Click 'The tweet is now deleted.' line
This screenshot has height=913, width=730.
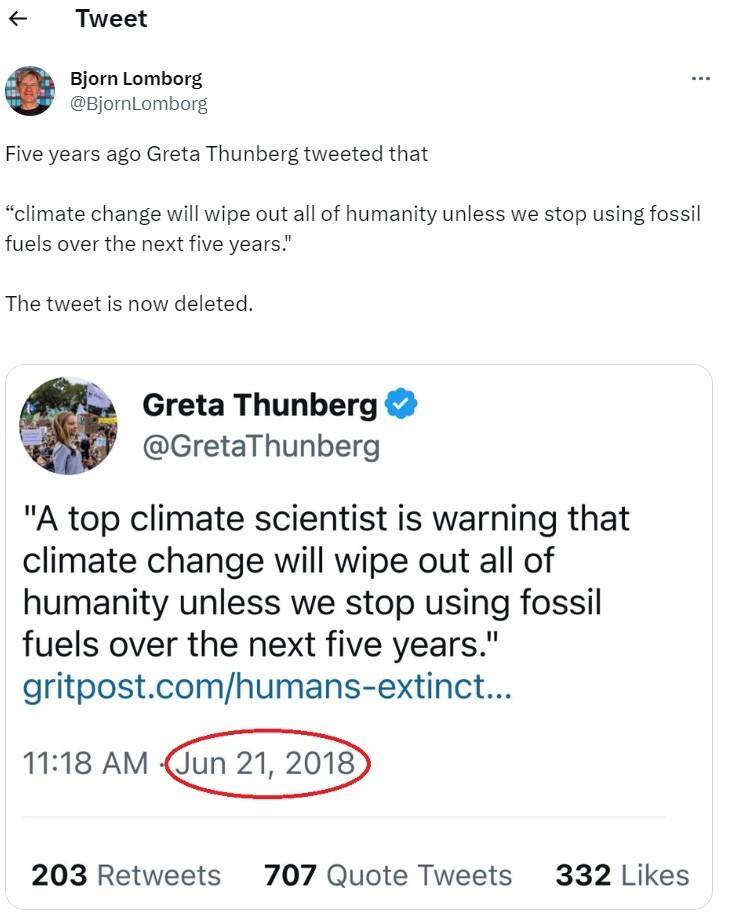(x=129, y=303)
